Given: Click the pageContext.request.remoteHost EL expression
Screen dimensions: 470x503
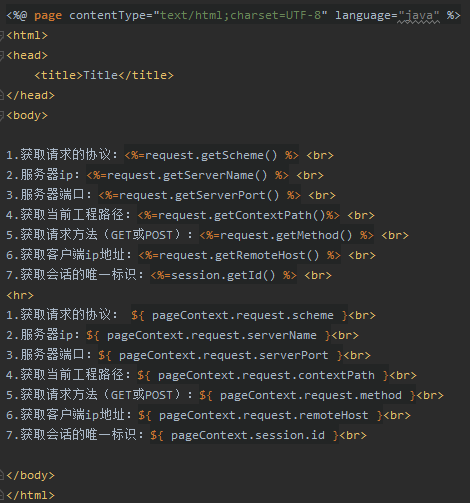Looking at the screenshot, I should point(260,415).
